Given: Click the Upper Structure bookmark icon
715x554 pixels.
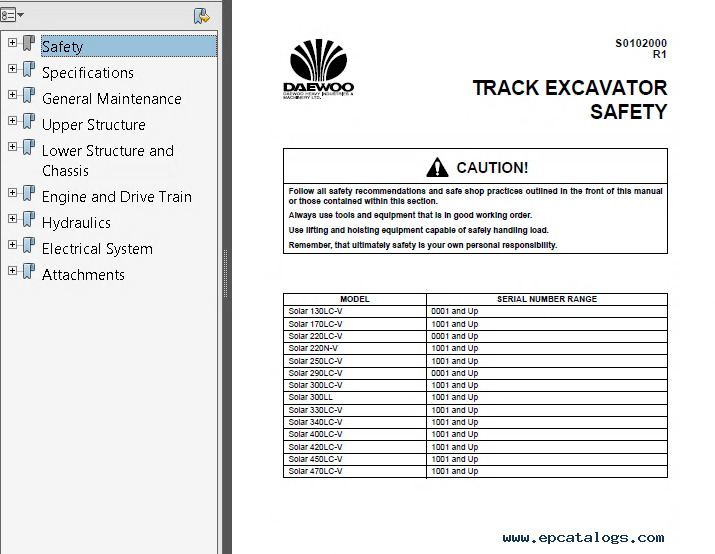Looking at the screenshot, I should [x=29, y=121].
